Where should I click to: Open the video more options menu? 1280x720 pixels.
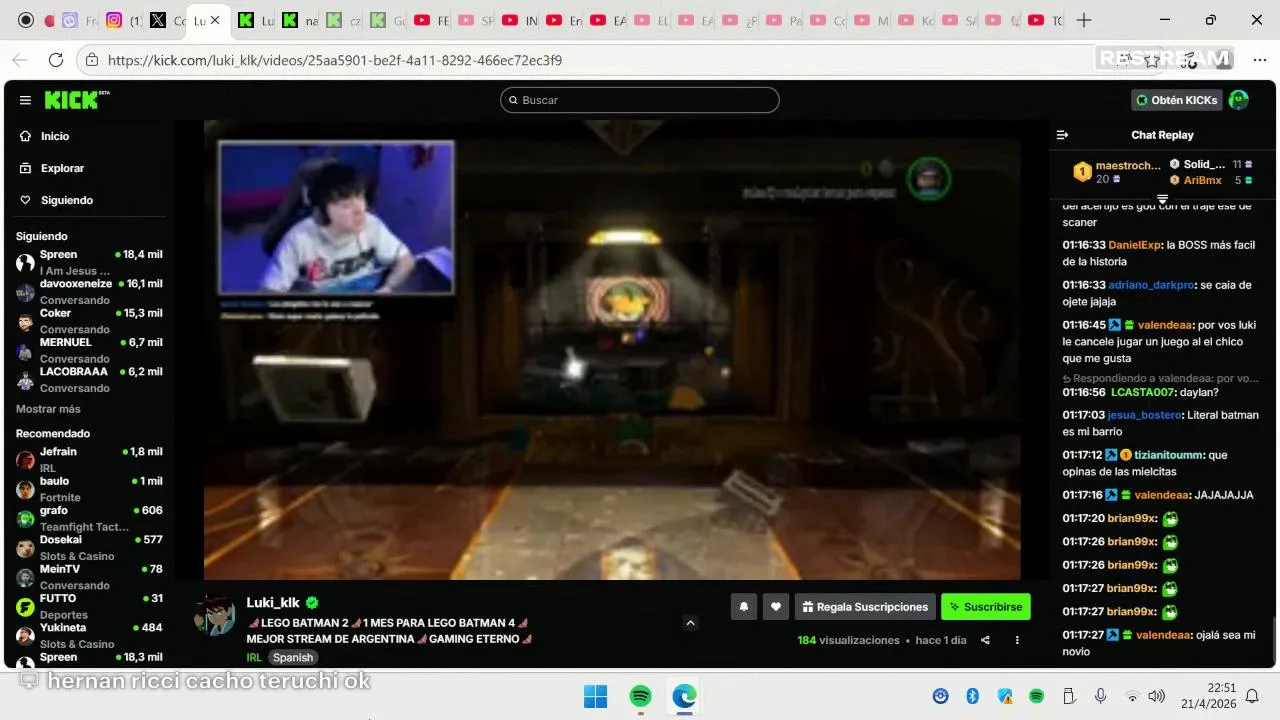click(1017, 640)
